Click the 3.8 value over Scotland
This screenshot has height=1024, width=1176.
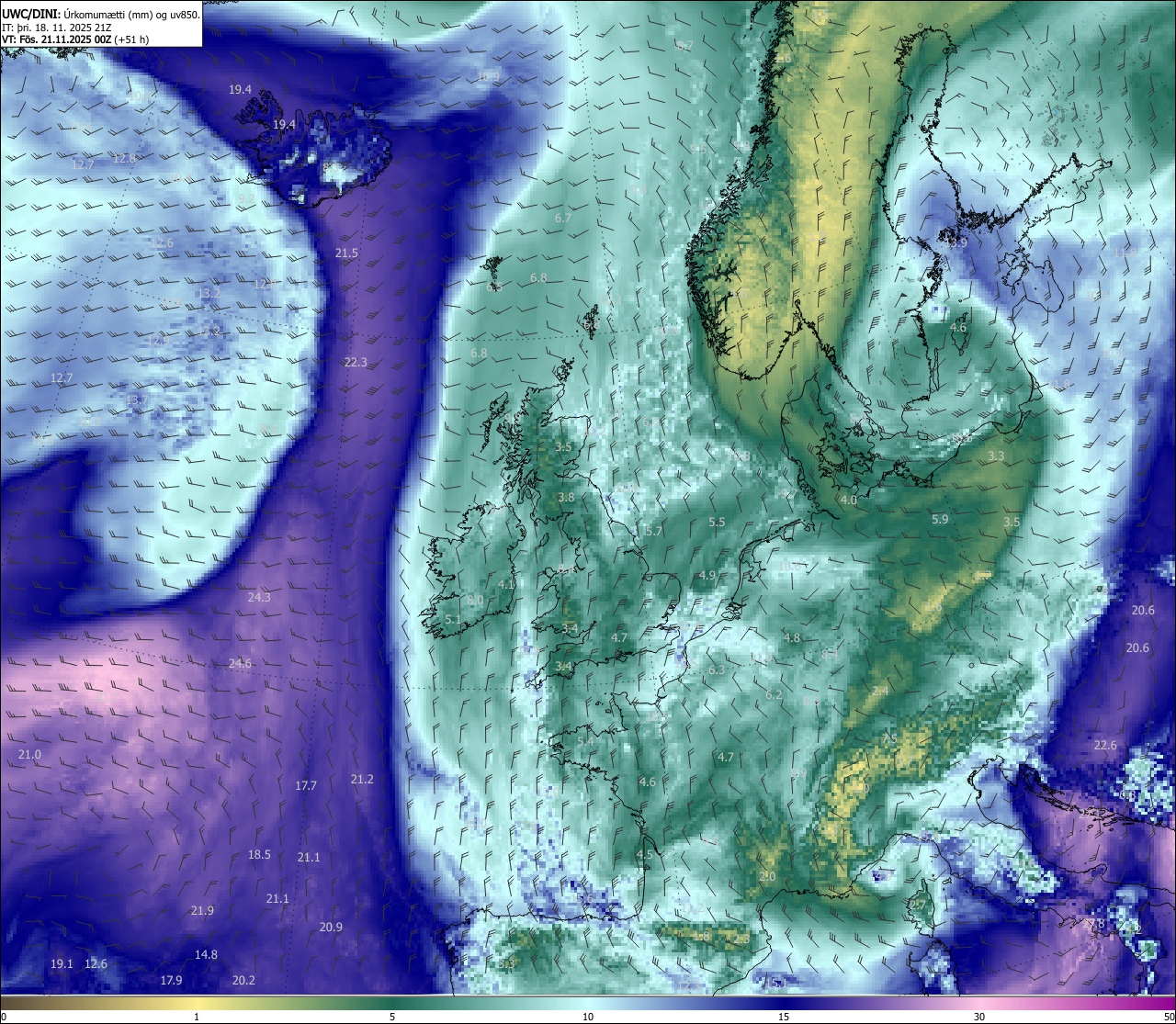coord(566,498)
